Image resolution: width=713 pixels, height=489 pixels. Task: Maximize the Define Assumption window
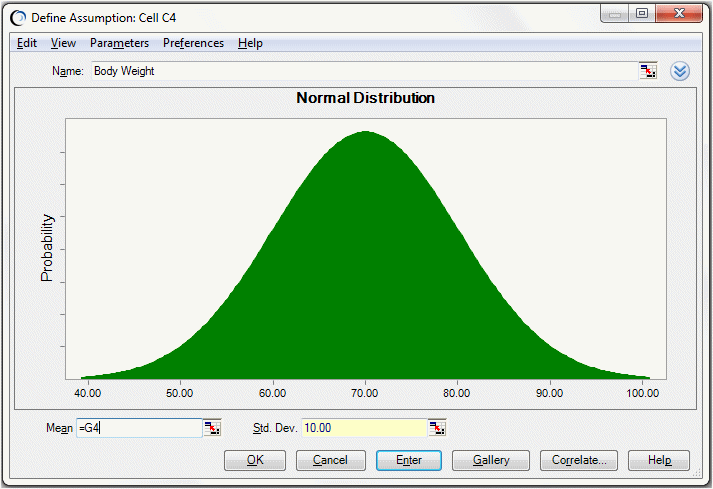point(642,13)
